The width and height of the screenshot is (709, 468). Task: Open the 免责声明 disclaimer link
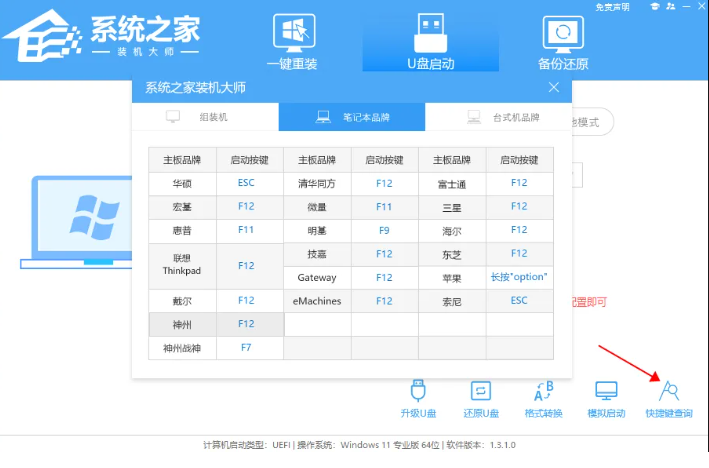[x=612, y=7]
